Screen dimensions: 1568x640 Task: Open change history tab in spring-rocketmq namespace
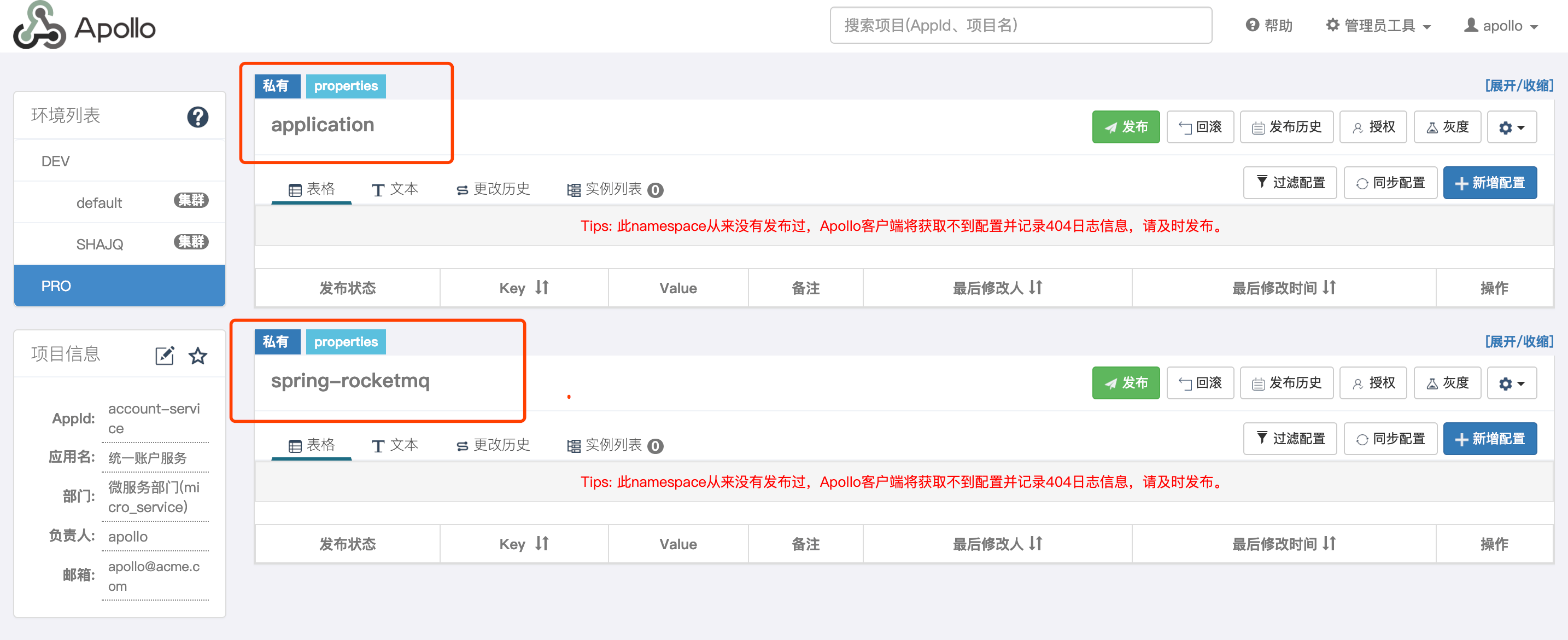[x=493, y=445]
